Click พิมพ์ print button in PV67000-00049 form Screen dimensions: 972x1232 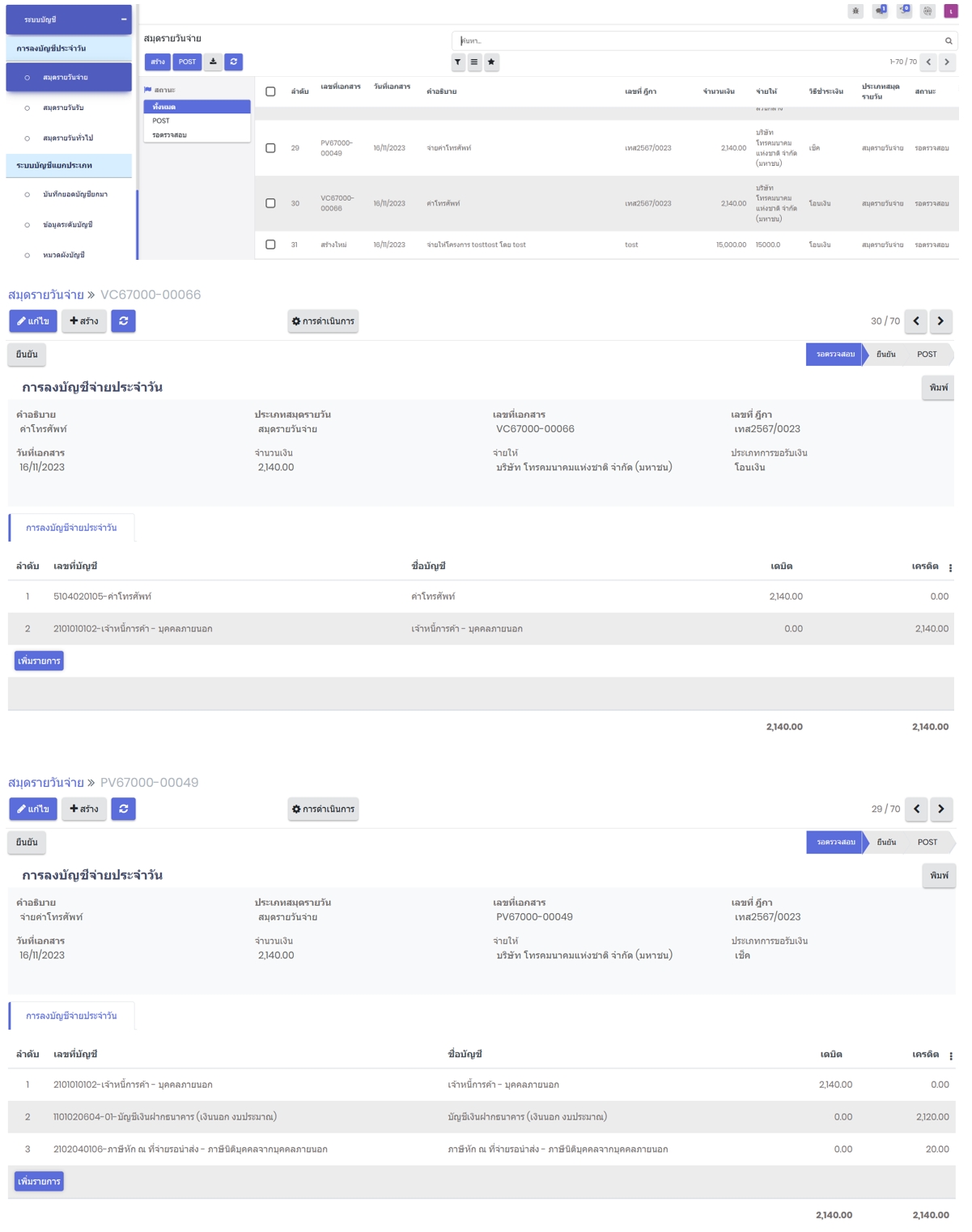coord(939,876)
